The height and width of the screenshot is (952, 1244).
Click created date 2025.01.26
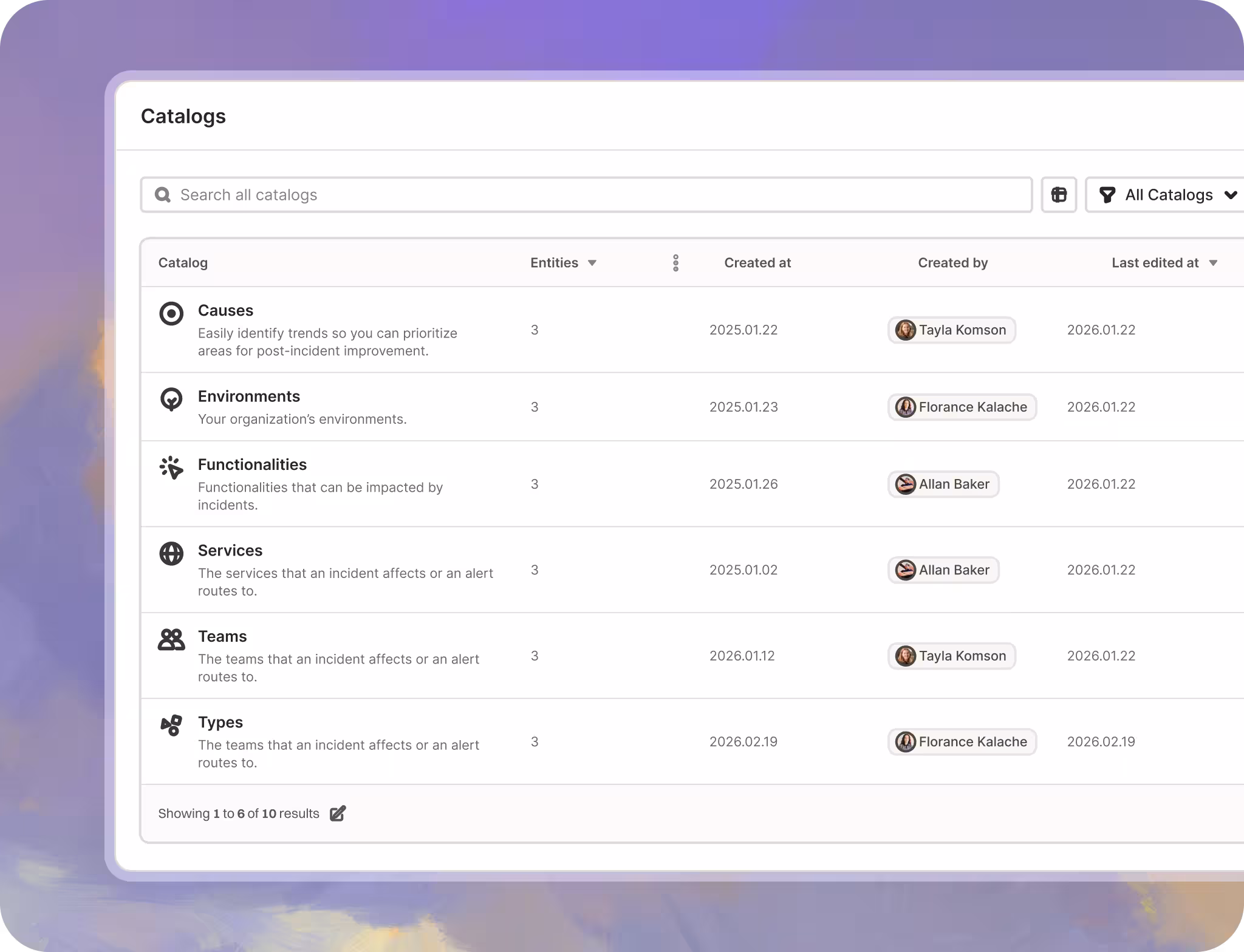[743, 484]
